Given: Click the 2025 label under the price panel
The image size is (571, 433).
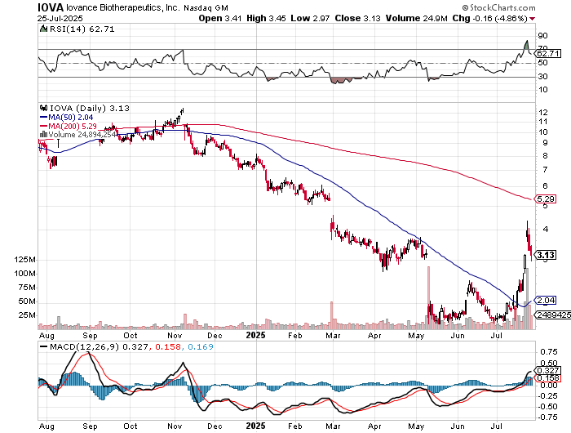Looking at the screenshot, I should click(256, 335).
